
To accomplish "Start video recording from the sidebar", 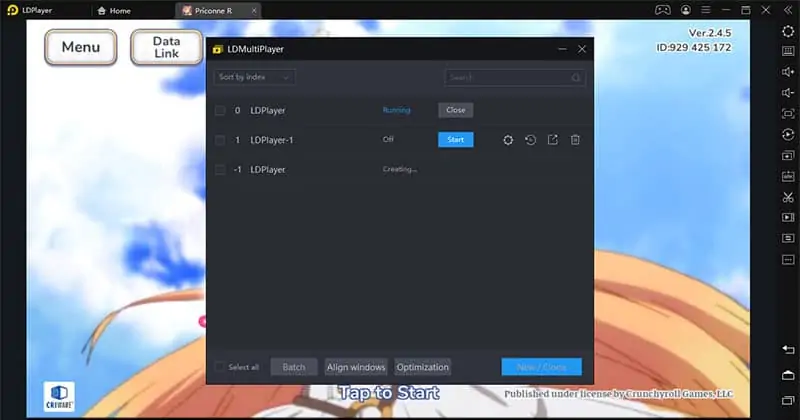I will pyautogui.click(x=788, y=217).
